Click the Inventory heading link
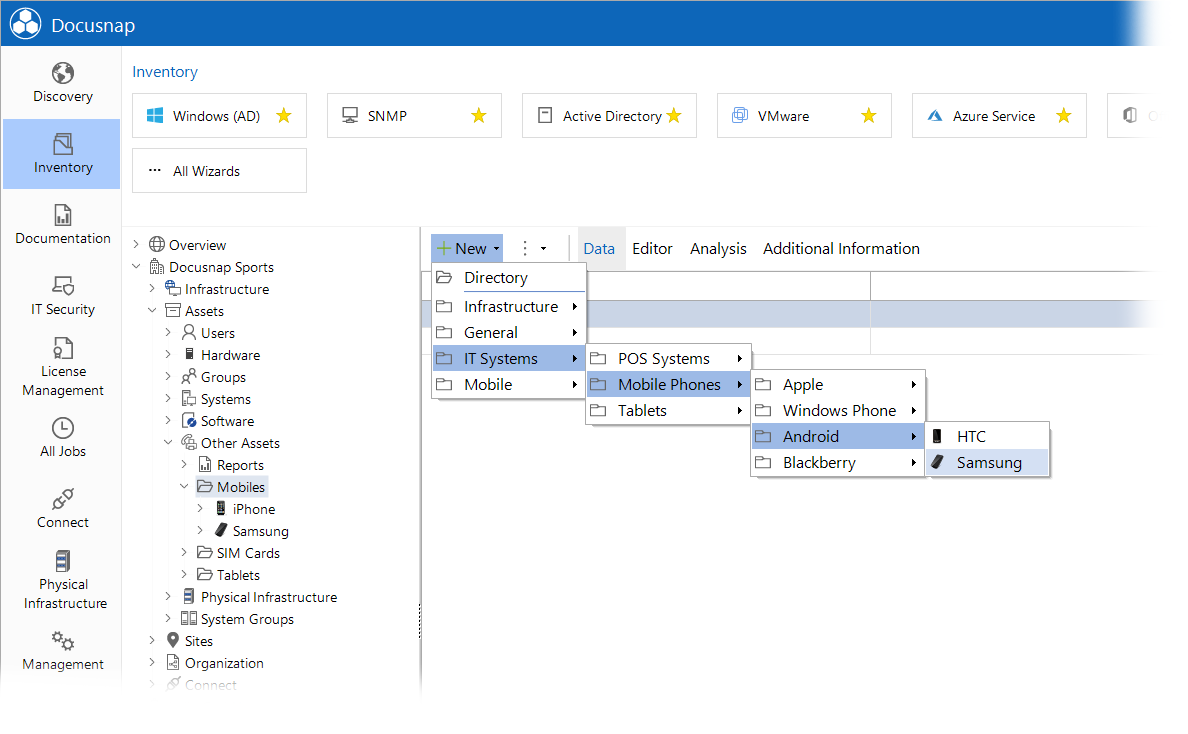 coord(164,71)
